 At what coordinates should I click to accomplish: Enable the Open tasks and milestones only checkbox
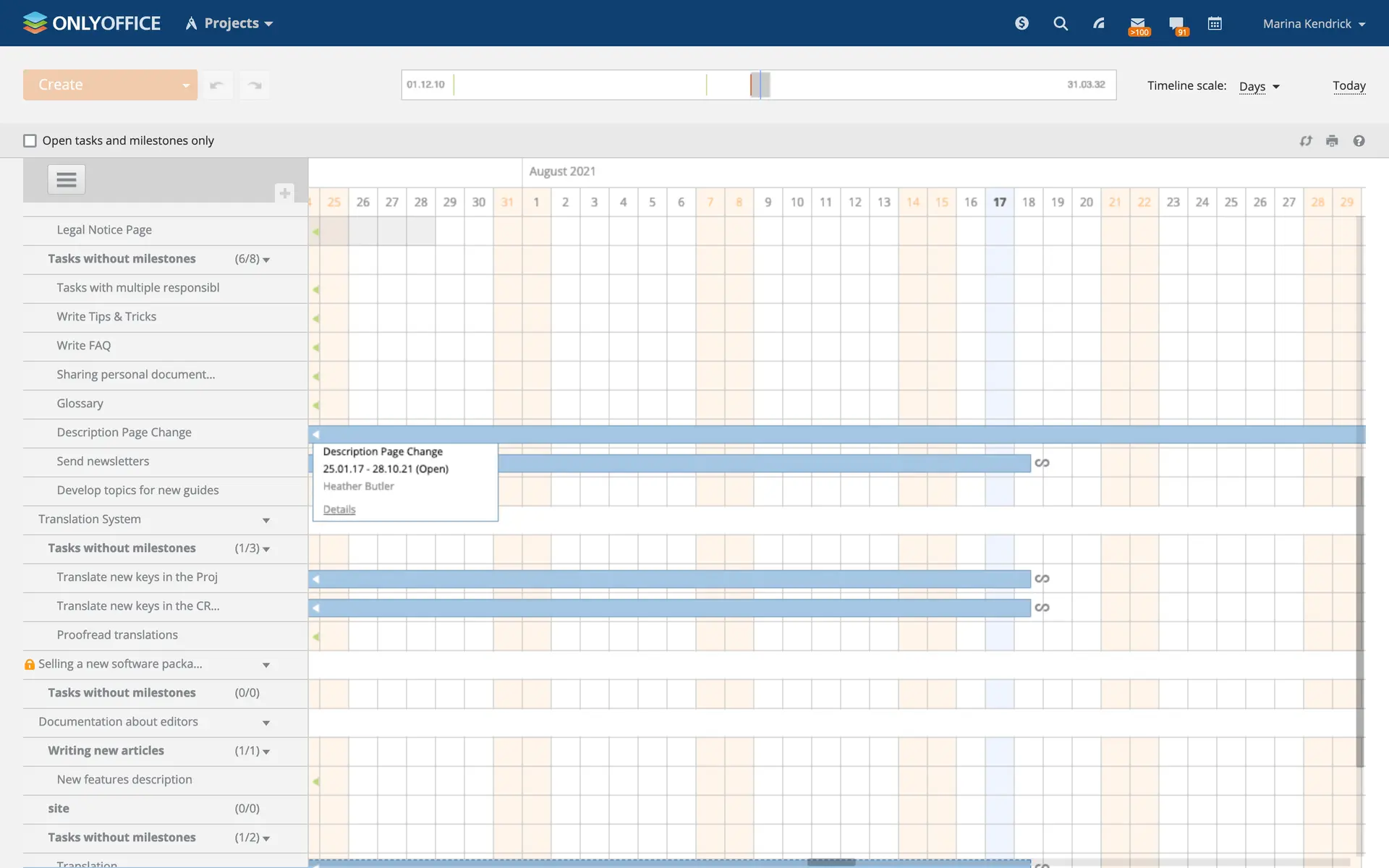(x=30, y=140)
